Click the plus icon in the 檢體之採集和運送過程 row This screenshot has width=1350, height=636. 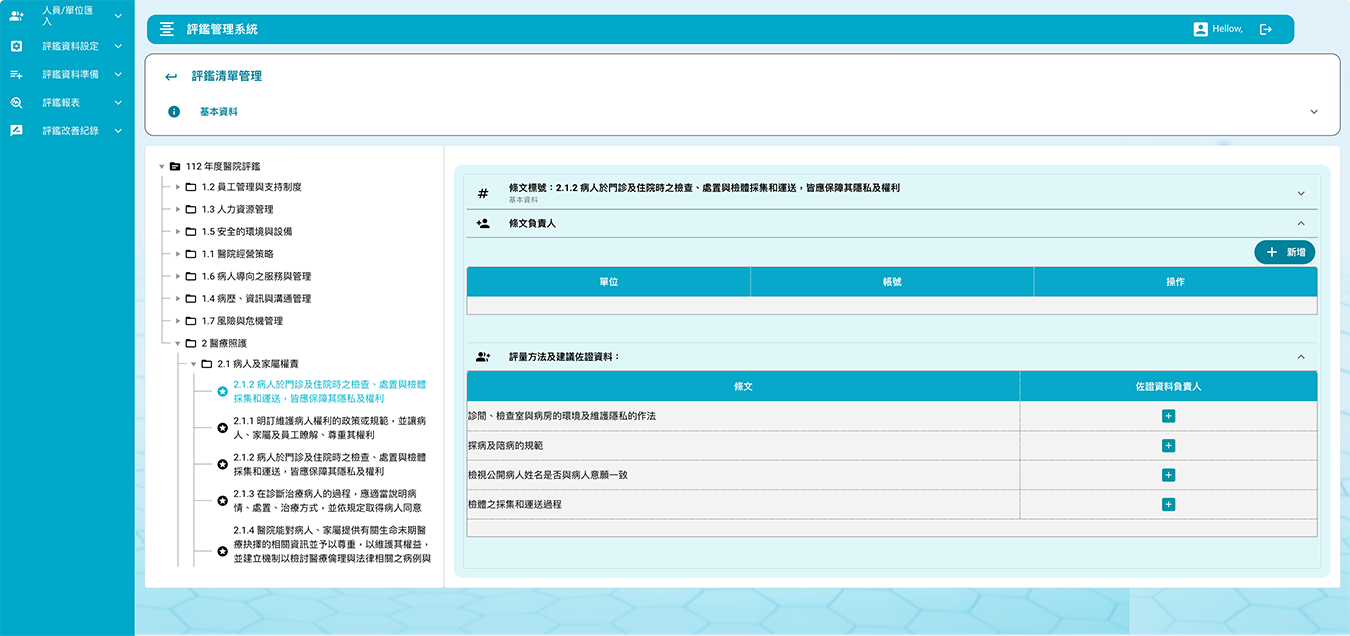tap(1168, 505)
